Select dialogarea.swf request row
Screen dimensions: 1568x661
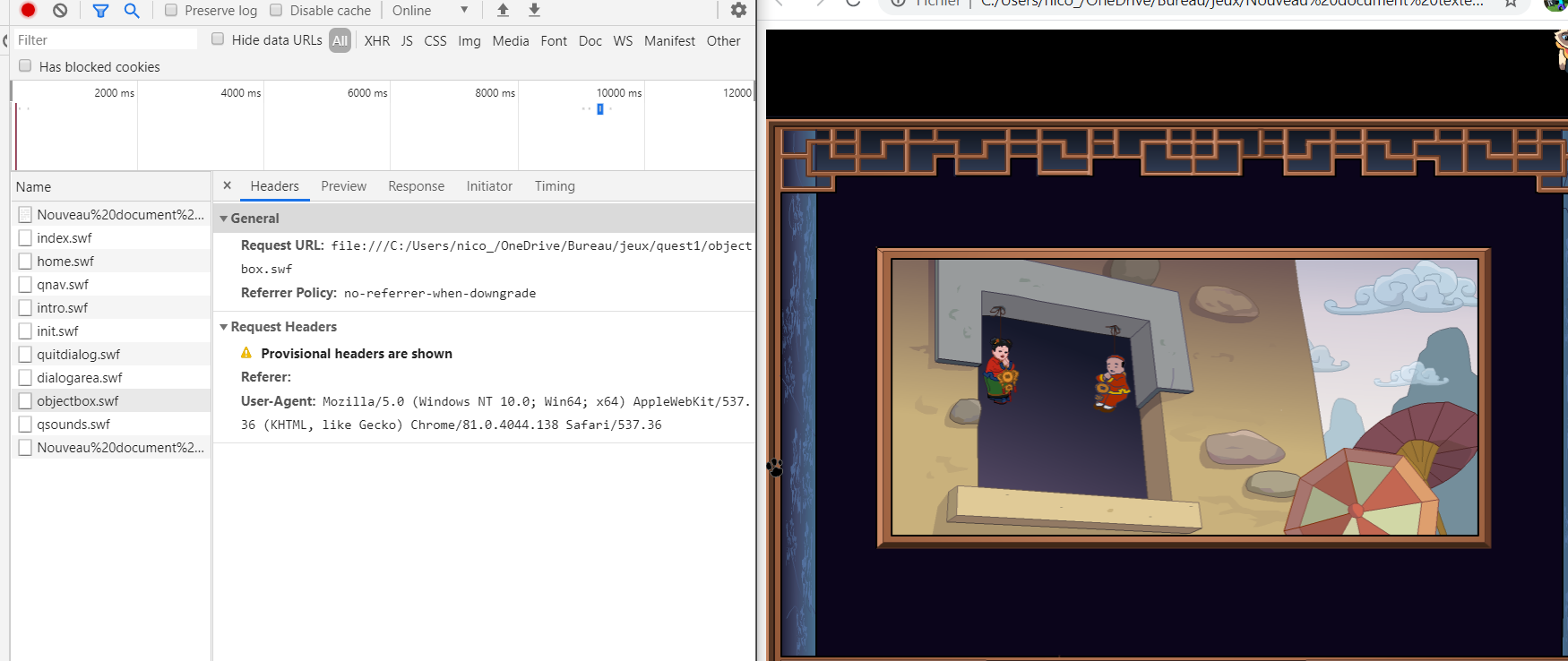pyautogui.click(x=111, y=377)
